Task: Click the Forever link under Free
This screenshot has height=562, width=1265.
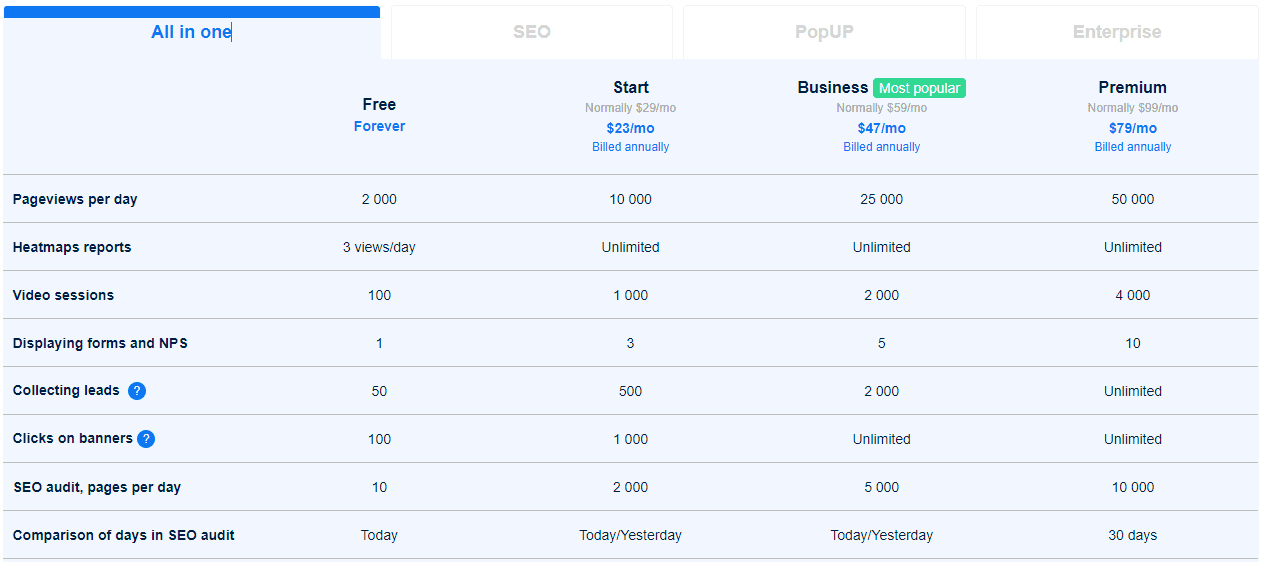Action: point(379,126)
